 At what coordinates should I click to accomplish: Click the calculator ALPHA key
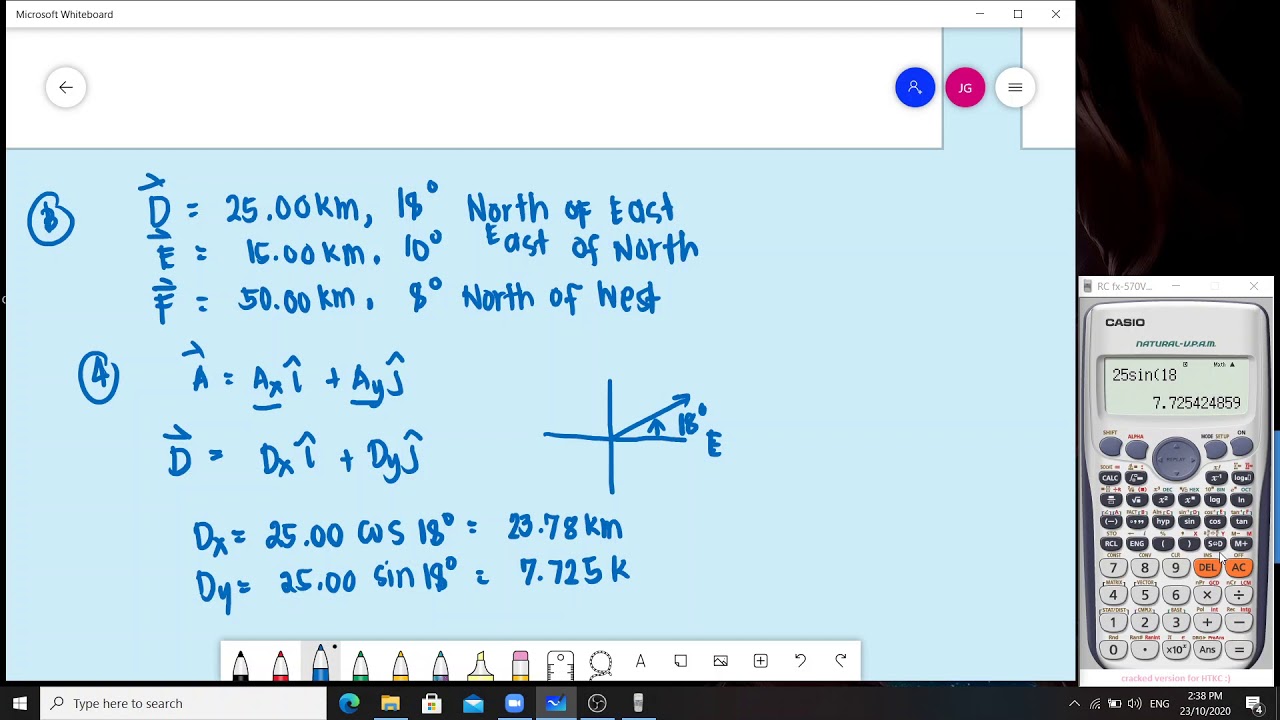point(1136,450)
